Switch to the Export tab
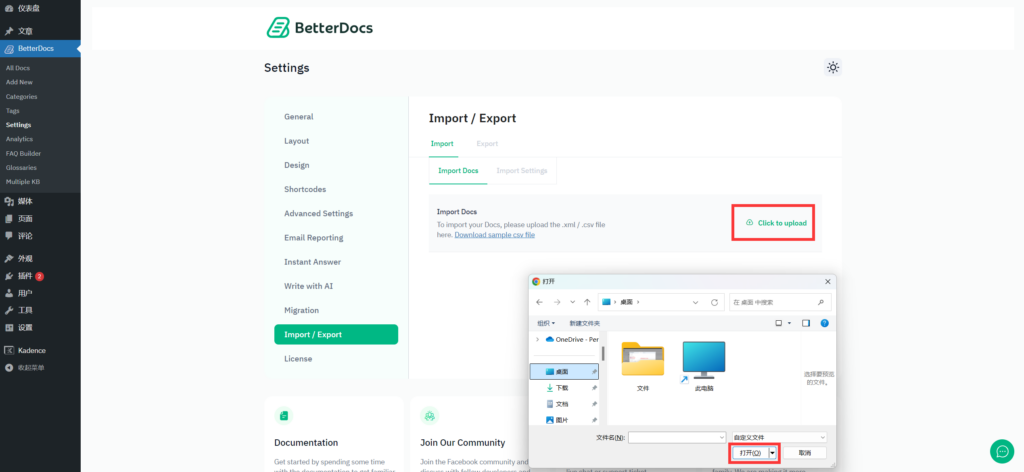This screenshot has width=1024, height=472. (487, 144)
